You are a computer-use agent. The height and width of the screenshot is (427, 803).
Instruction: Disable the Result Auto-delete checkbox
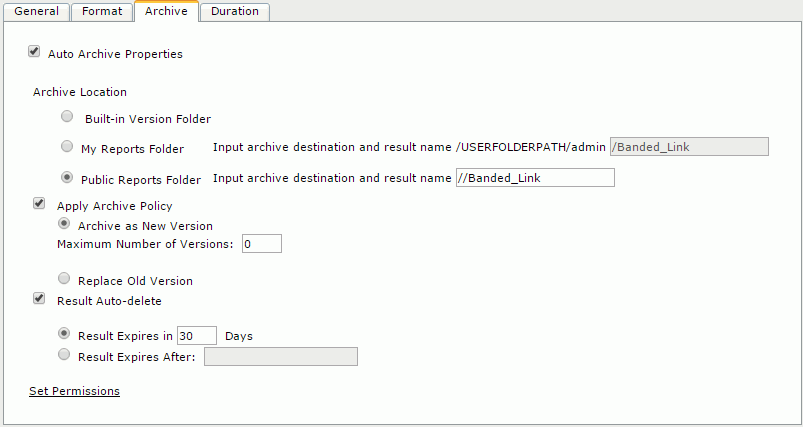pyautogui.click(x=39, y=298)
